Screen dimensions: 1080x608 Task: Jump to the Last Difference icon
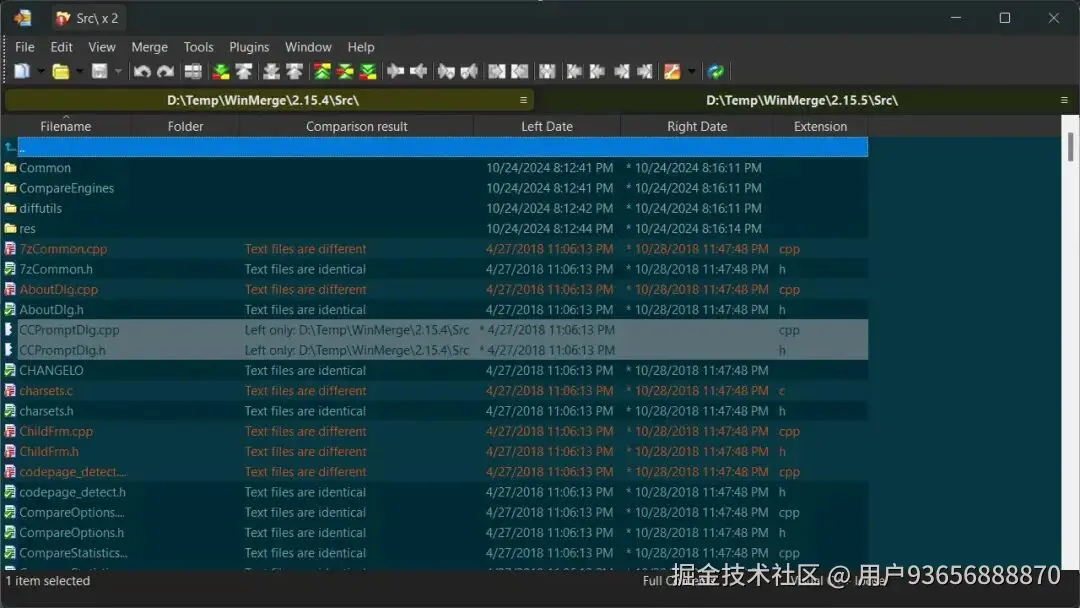pyautogui.click(x=368, y=71)
